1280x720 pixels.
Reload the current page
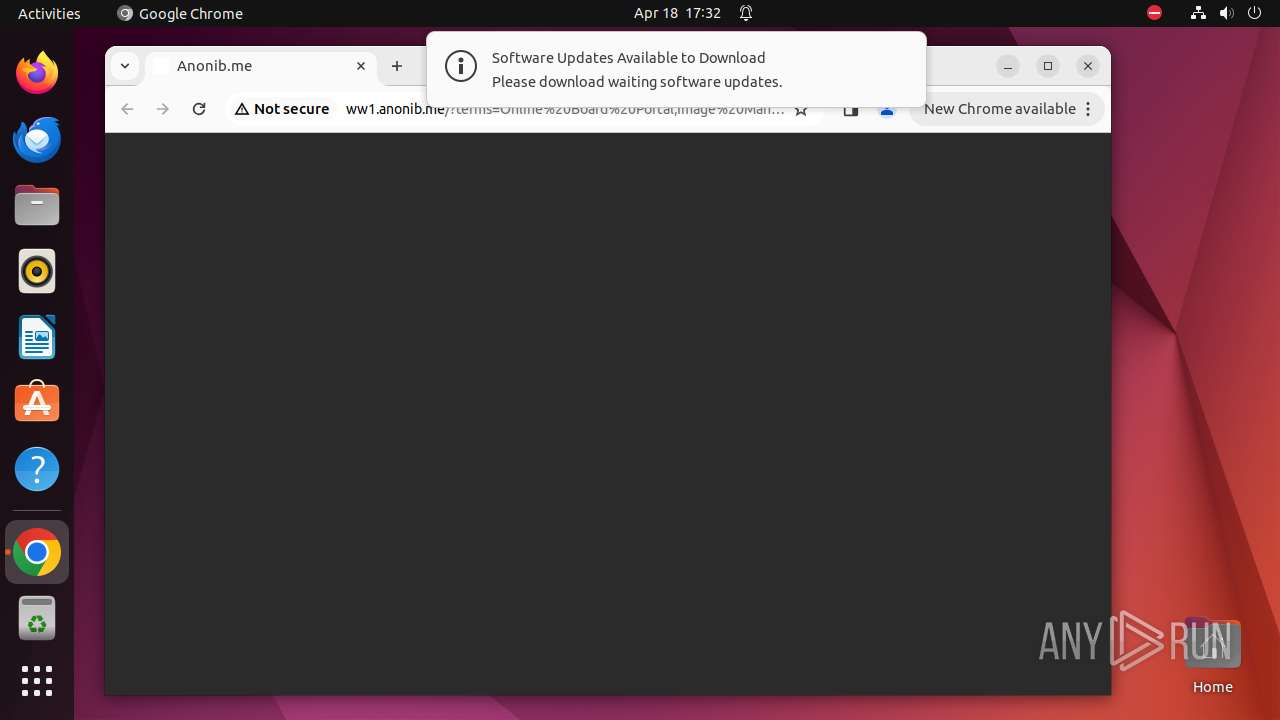pos(199,109)
